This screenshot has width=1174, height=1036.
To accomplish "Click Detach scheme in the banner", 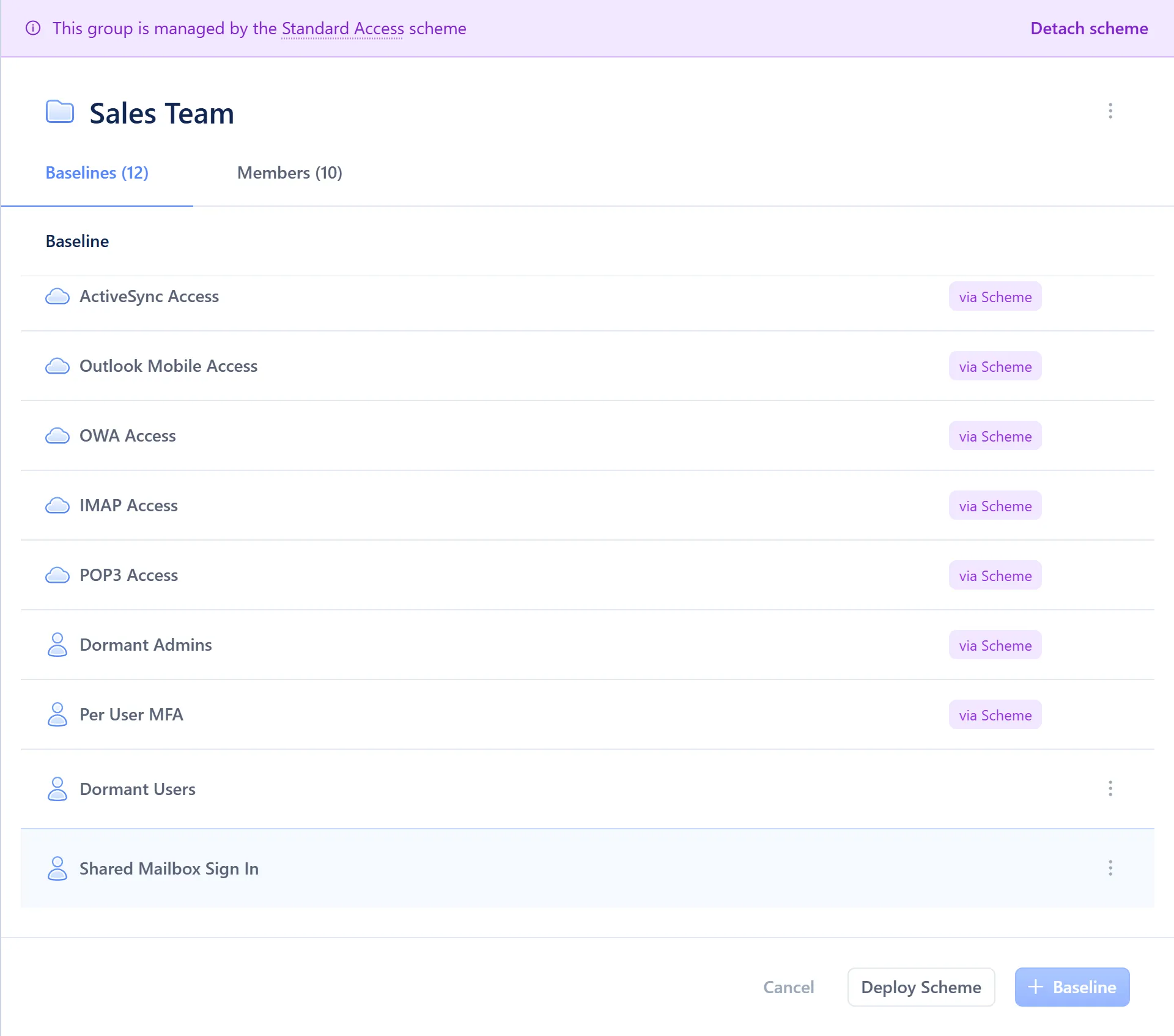I will pos(1089,29).
